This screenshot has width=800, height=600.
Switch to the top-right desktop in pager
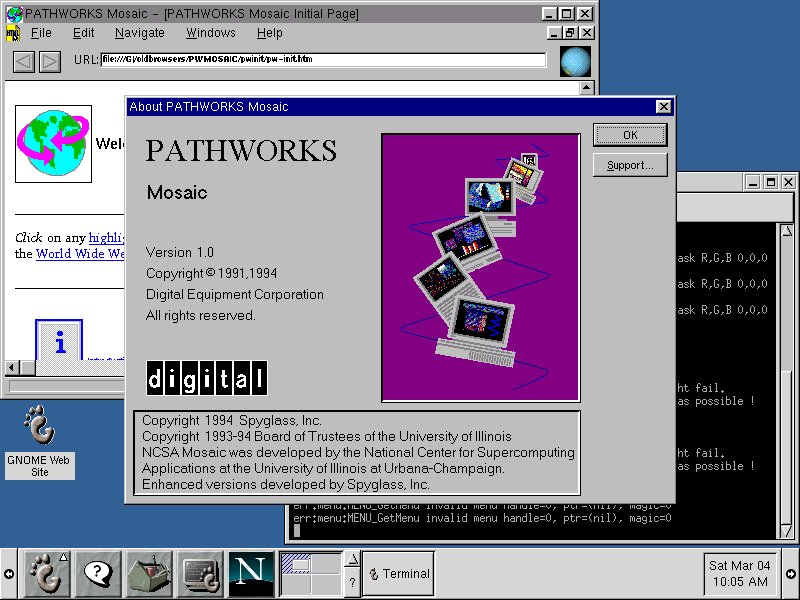tap(326, 563)
